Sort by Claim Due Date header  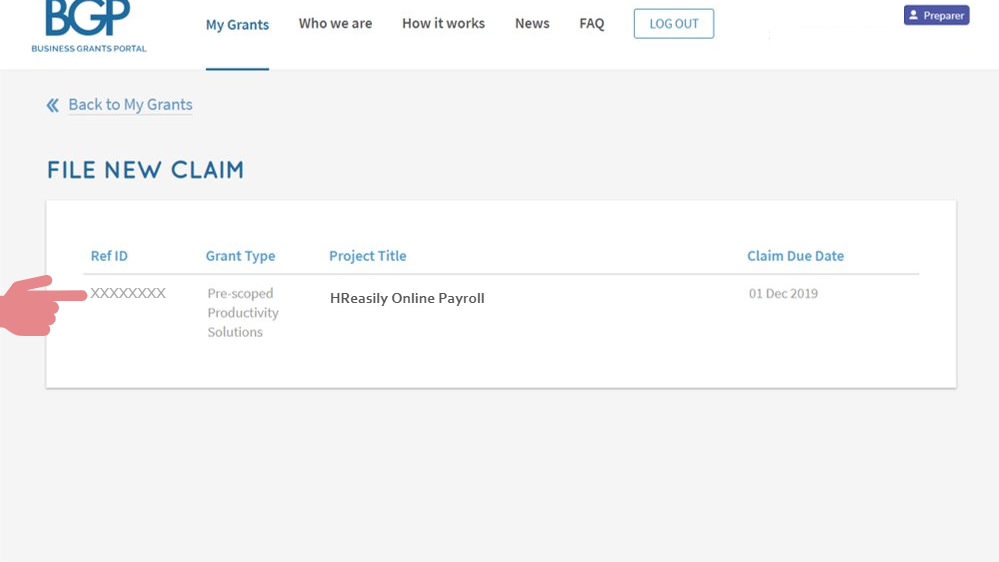point(795,256)
